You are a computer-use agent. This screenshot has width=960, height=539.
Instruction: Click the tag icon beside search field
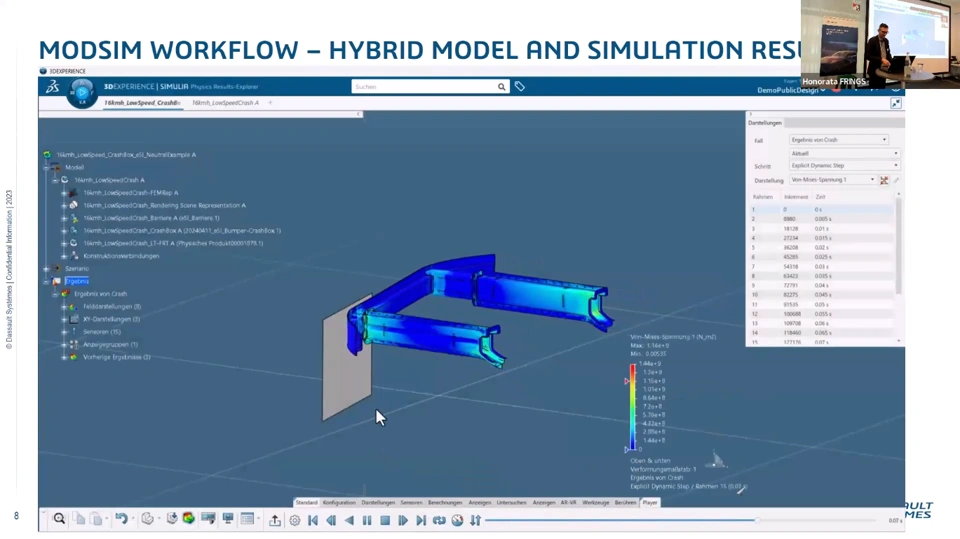tap(520, 87)
